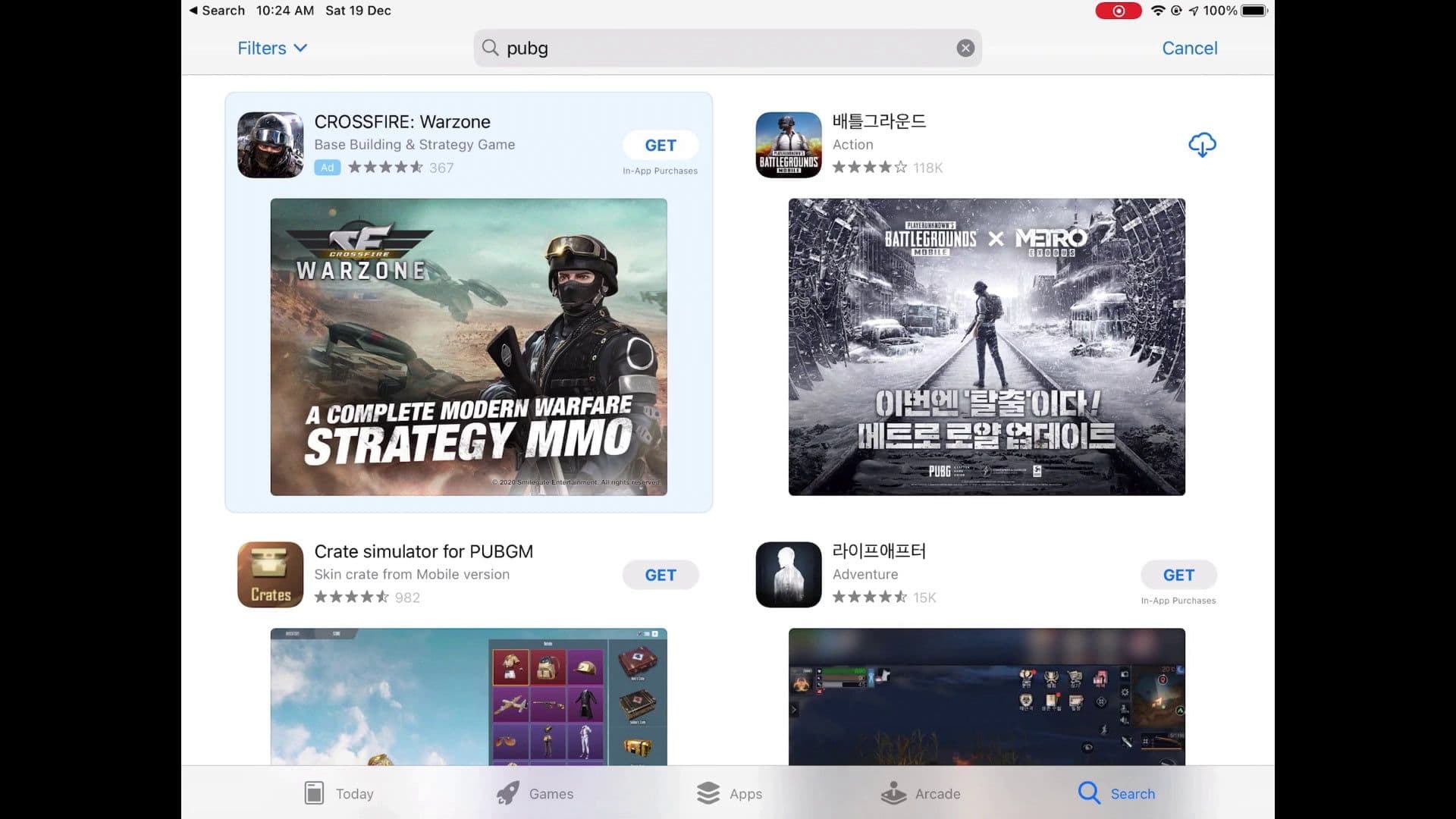The width and height of the screenshot is (1456, 819).
Task: Select the Crate simulator for PUBGM icon
Action: click(270, 574)
